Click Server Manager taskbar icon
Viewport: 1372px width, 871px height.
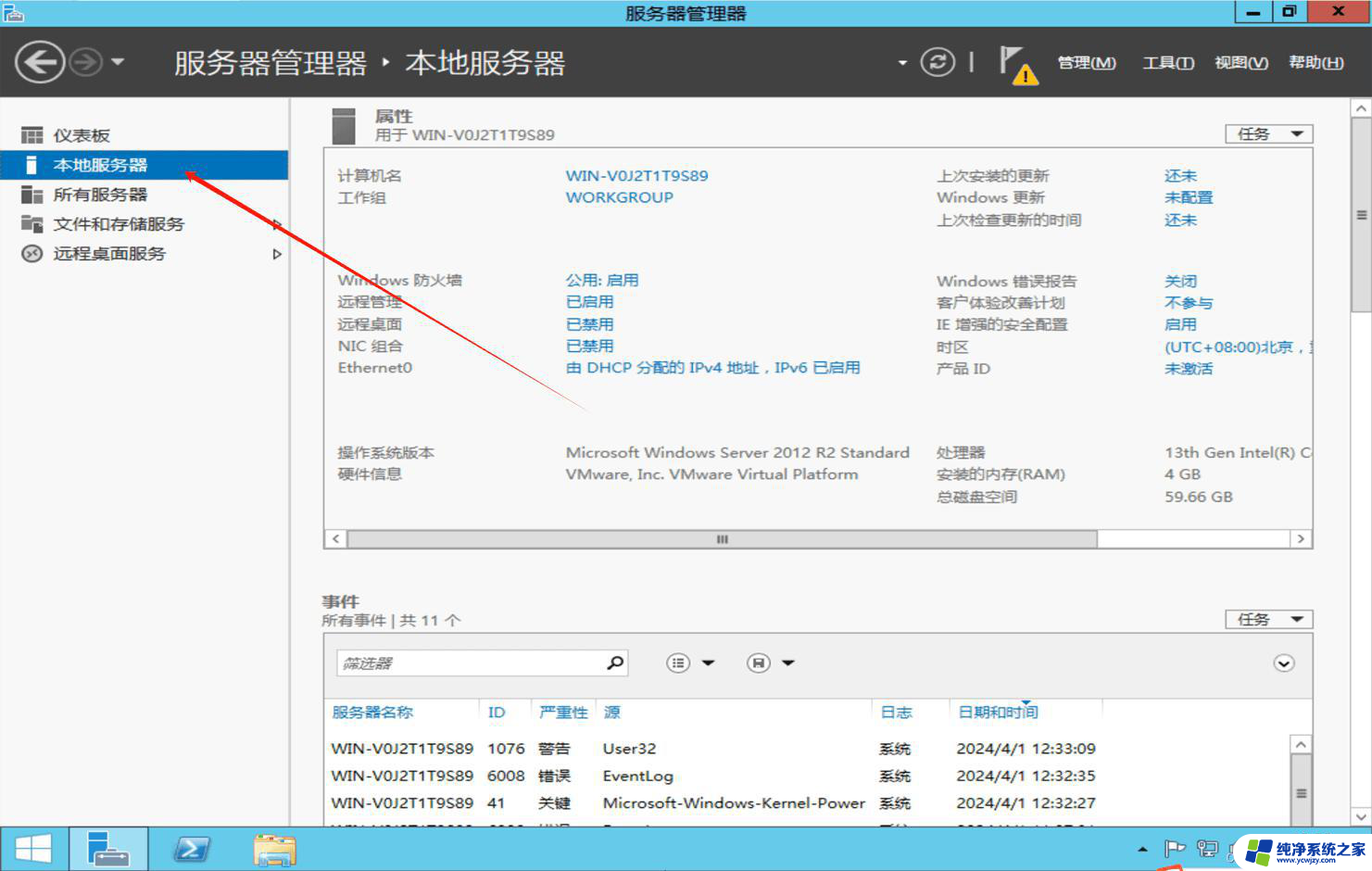click(108, 849)
